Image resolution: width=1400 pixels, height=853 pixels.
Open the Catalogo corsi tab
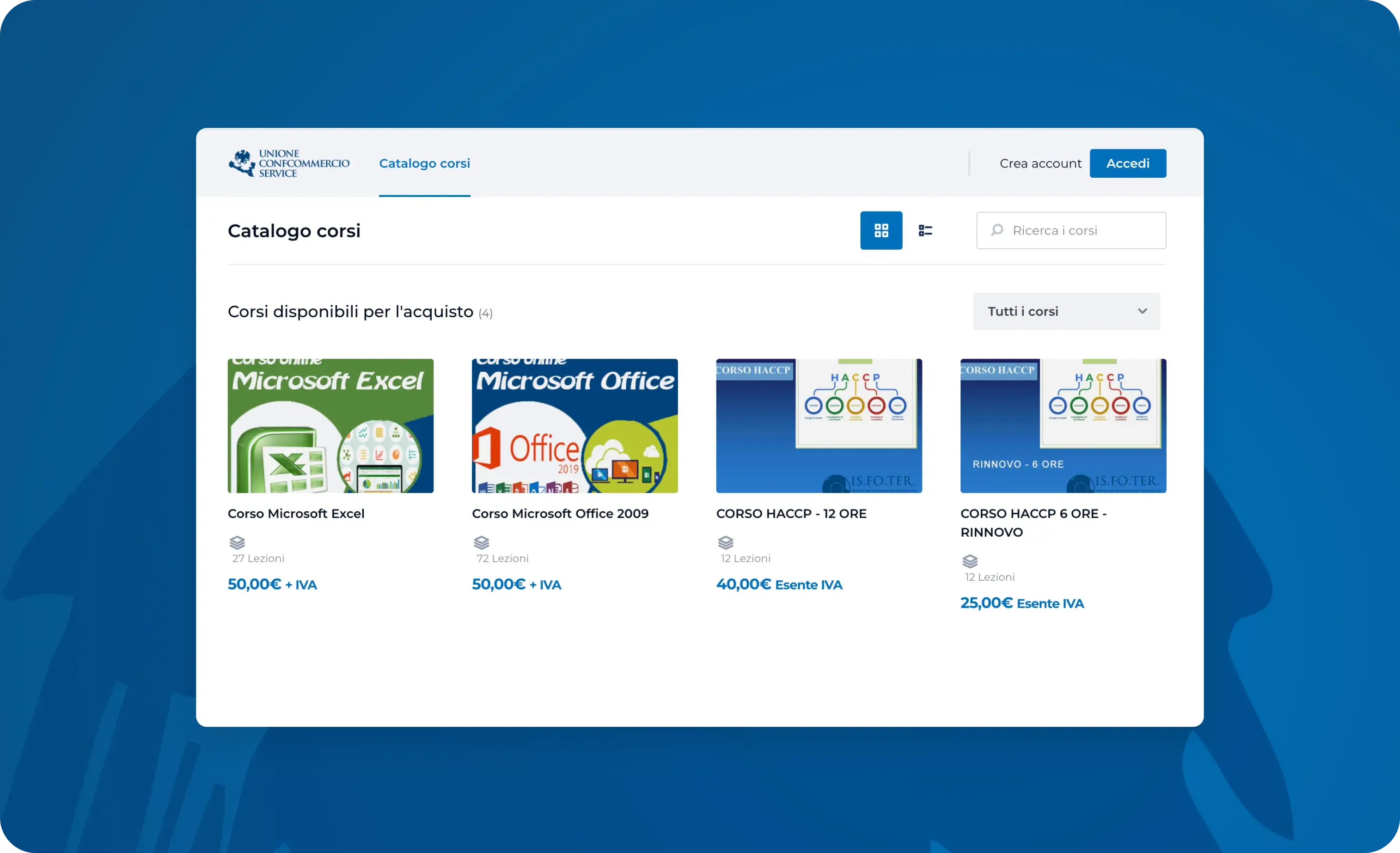tap(425, 163)
